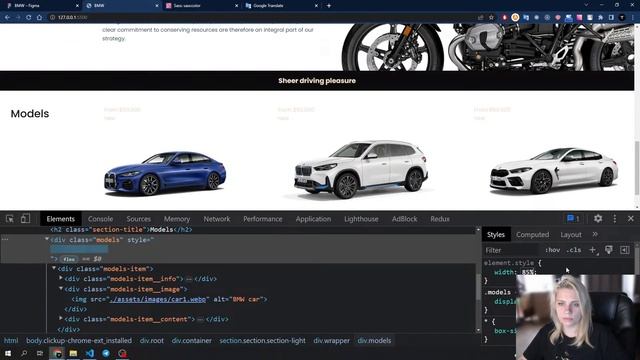Edit the width value in element.style
Viewport: 640px width, 360px height.
coord(527,272)
